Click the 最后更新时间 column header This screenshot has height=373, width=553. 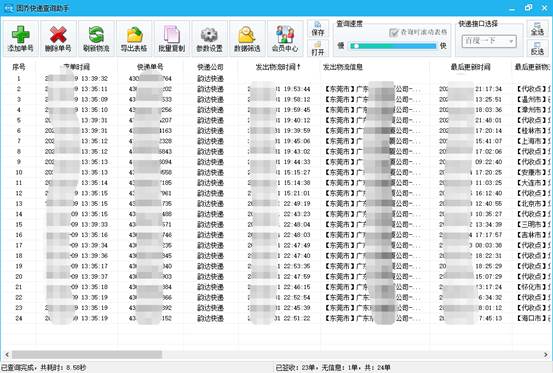(x=470, y=67)
